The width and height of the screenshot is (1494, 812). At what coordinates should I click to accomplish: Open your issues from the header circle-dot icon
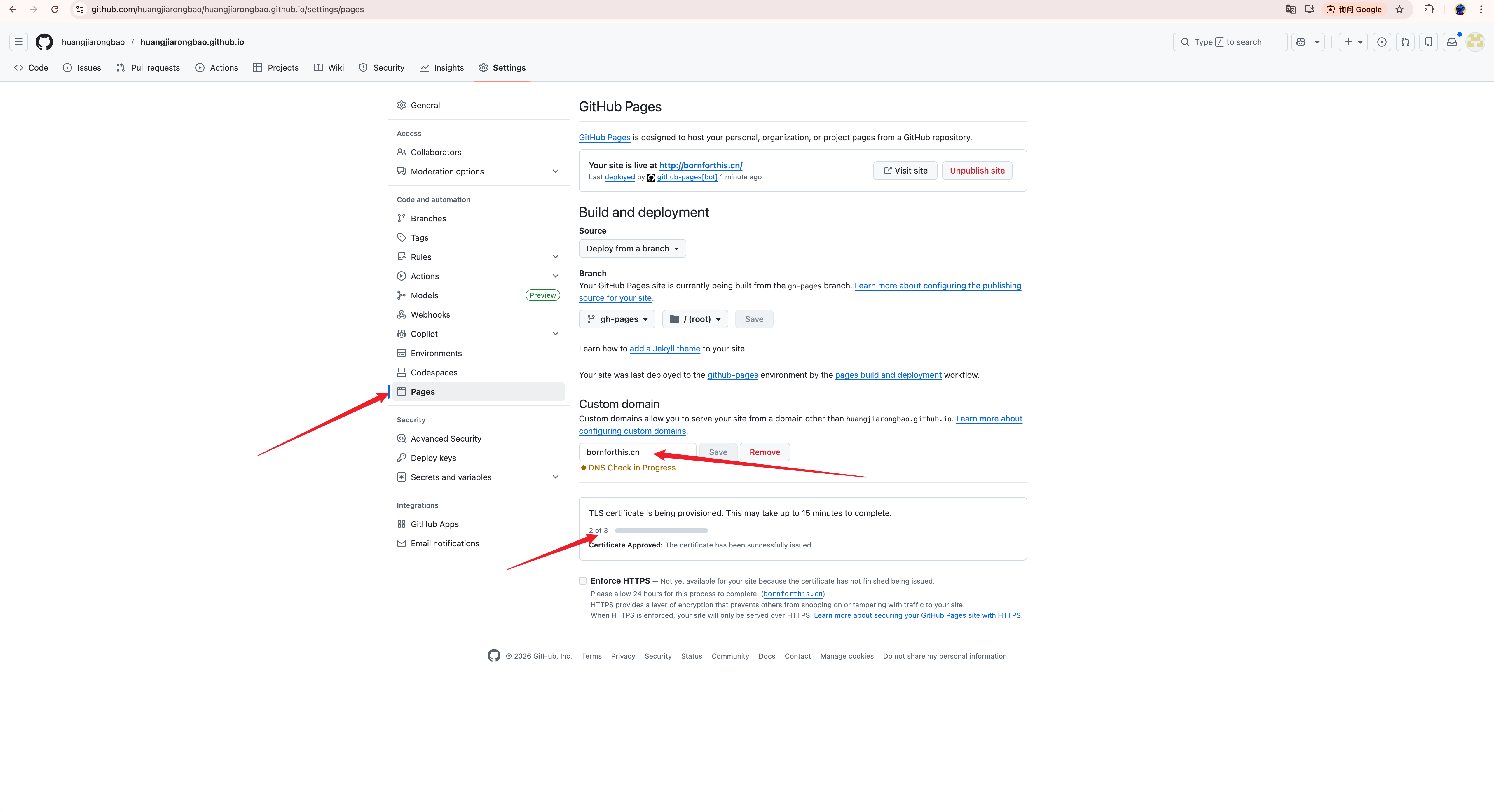[x=1382, y=42]
